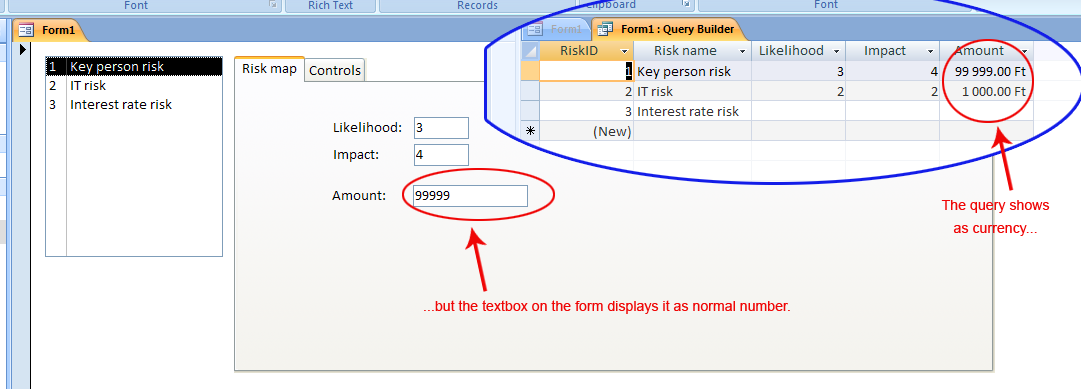The image size is (1081, 389).
Task: Click the select-all corner of query grid
Action: [529, 50]
